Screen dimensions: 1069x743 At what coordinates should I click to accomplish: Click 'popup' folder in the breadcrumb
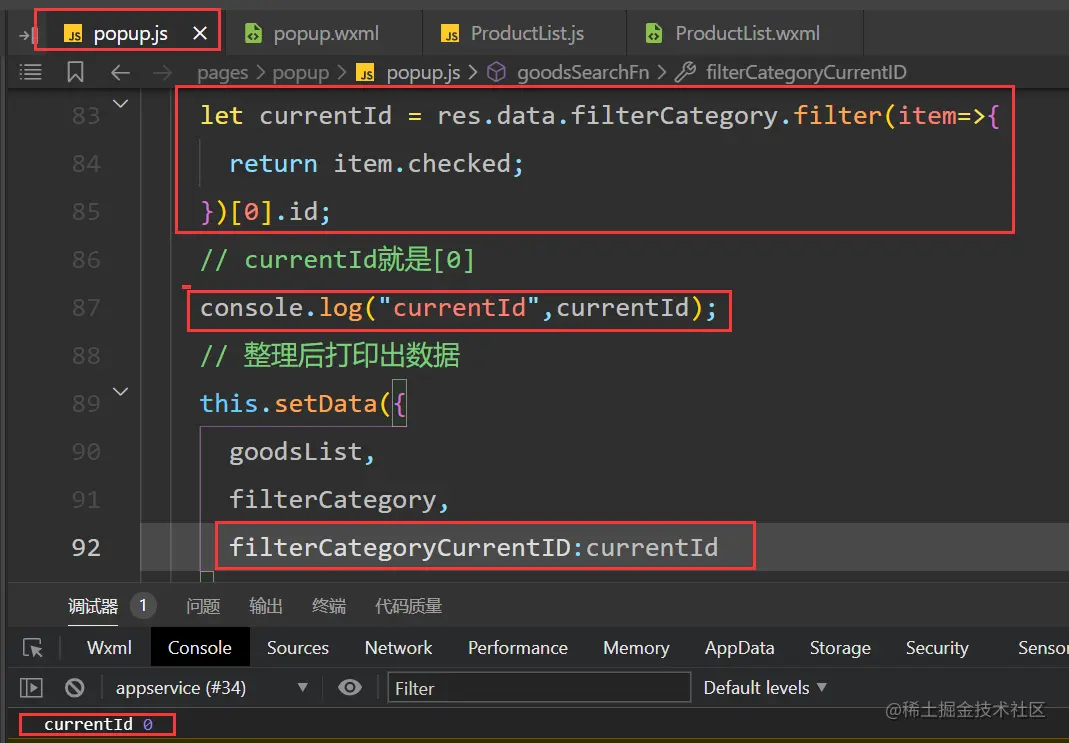coord(301,72)
